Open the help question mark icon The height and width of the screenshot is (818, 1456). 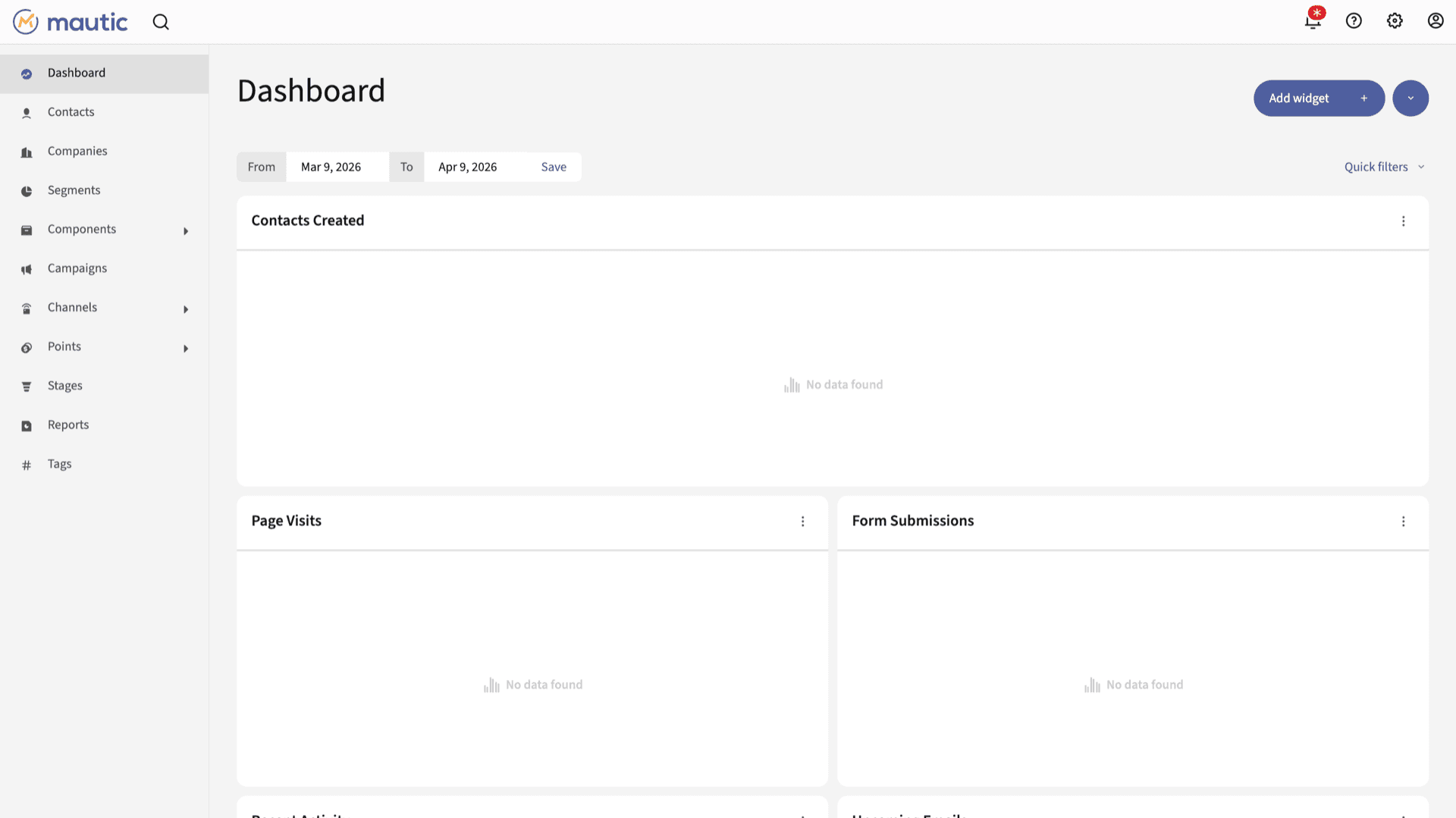(1354, 21)
